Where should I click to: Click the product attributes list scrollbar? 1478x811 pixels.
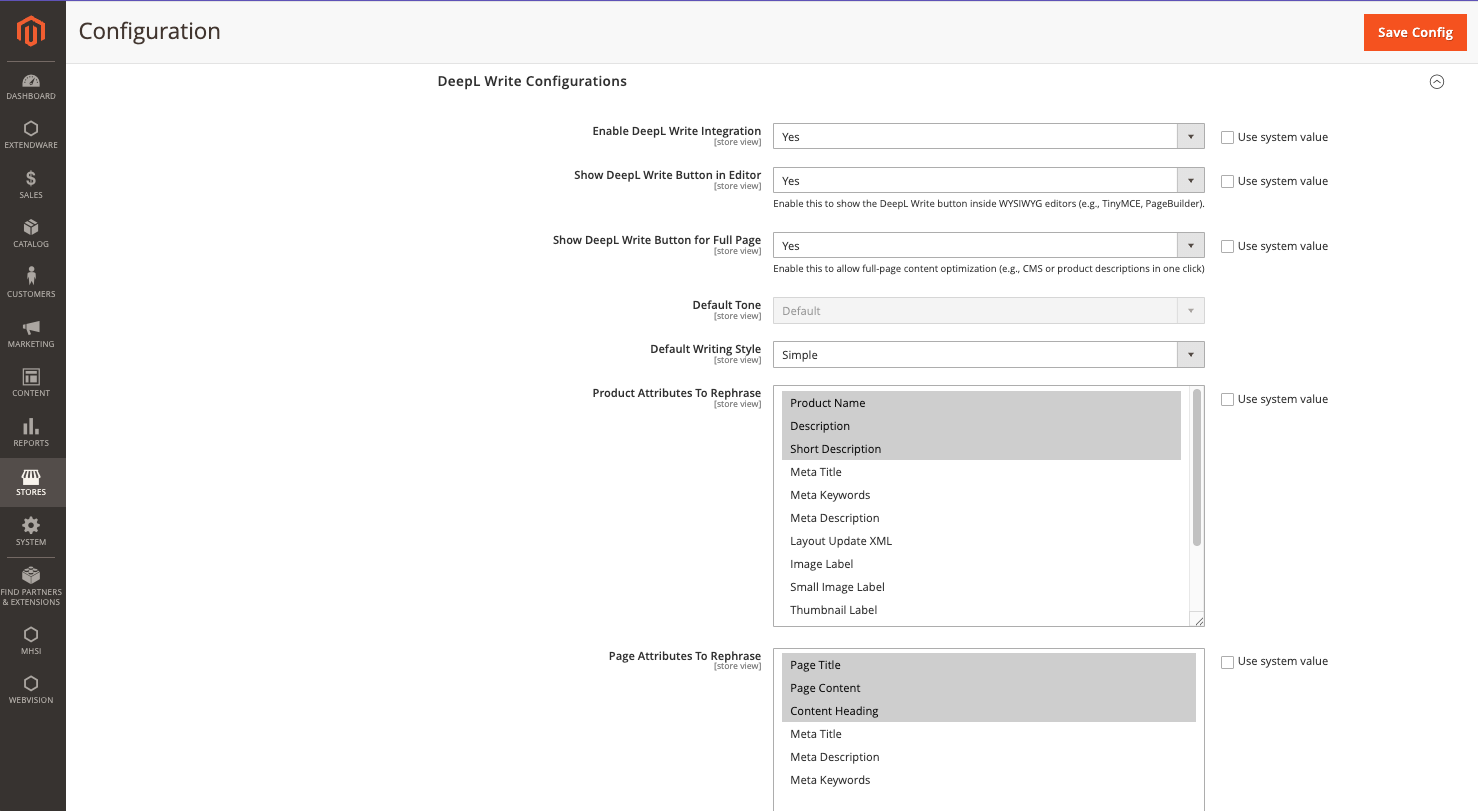pos(1197,468)
